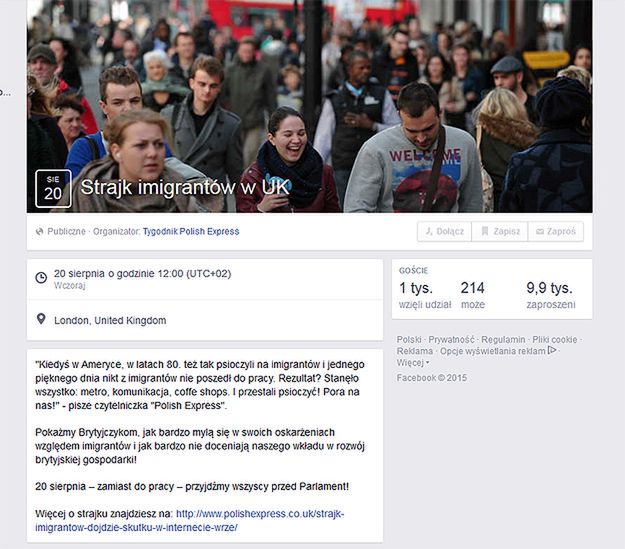Open the Prywatność footer link

coord(451,340)
